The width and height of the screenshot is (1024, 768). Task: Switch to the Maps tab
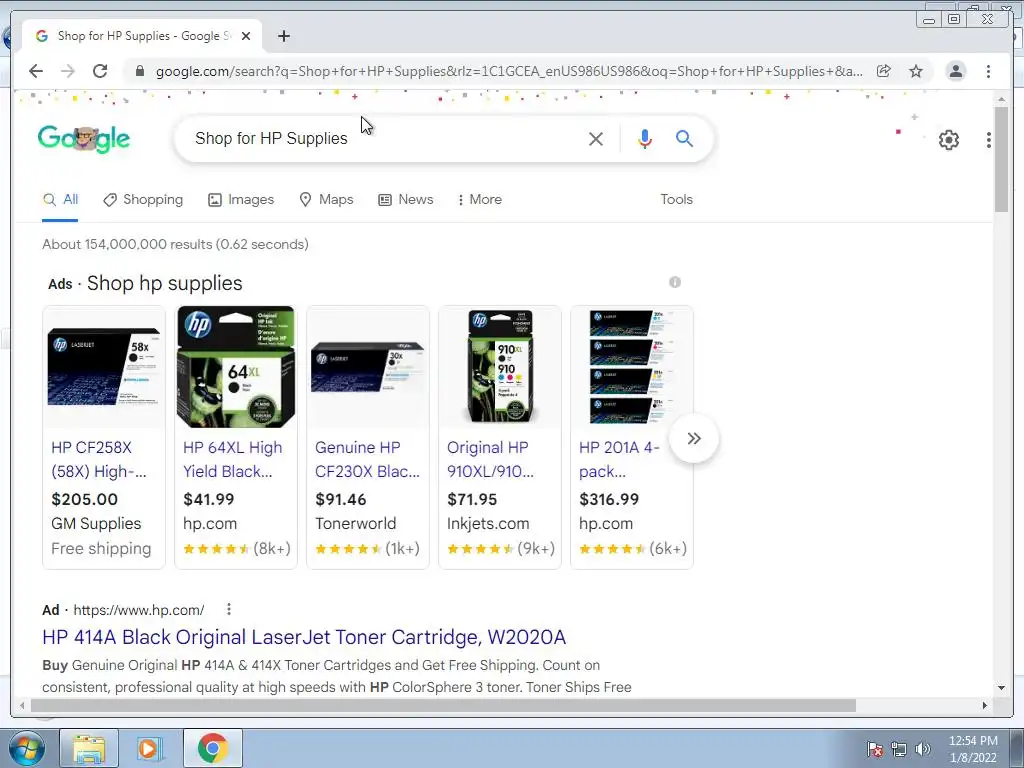pos(327,199)
